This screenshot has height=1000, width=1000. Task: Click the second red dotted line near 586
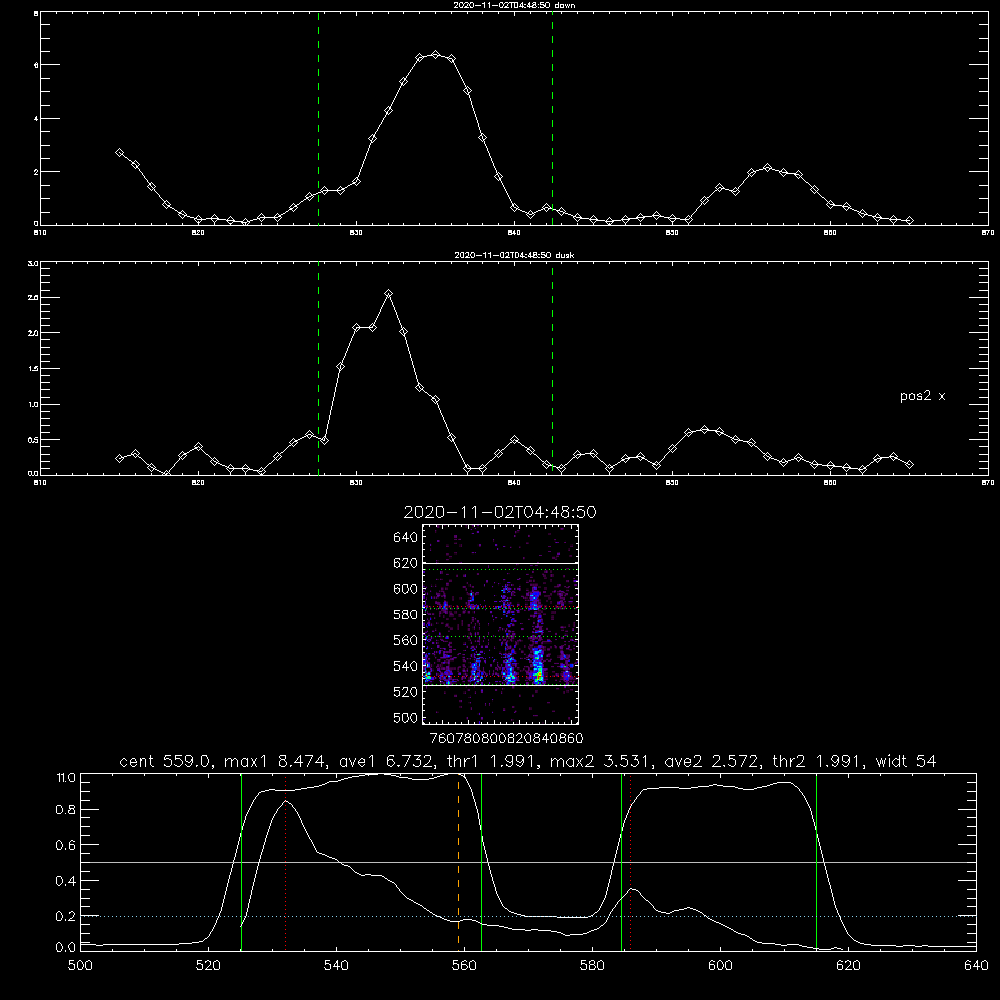[x=631, y=861]
